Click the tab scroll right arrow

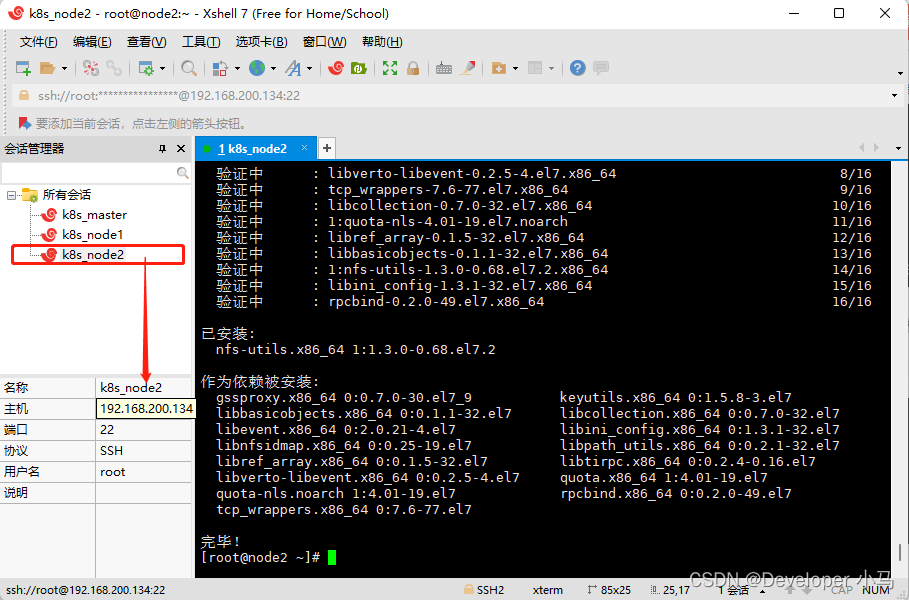click(x=876, y=148)
